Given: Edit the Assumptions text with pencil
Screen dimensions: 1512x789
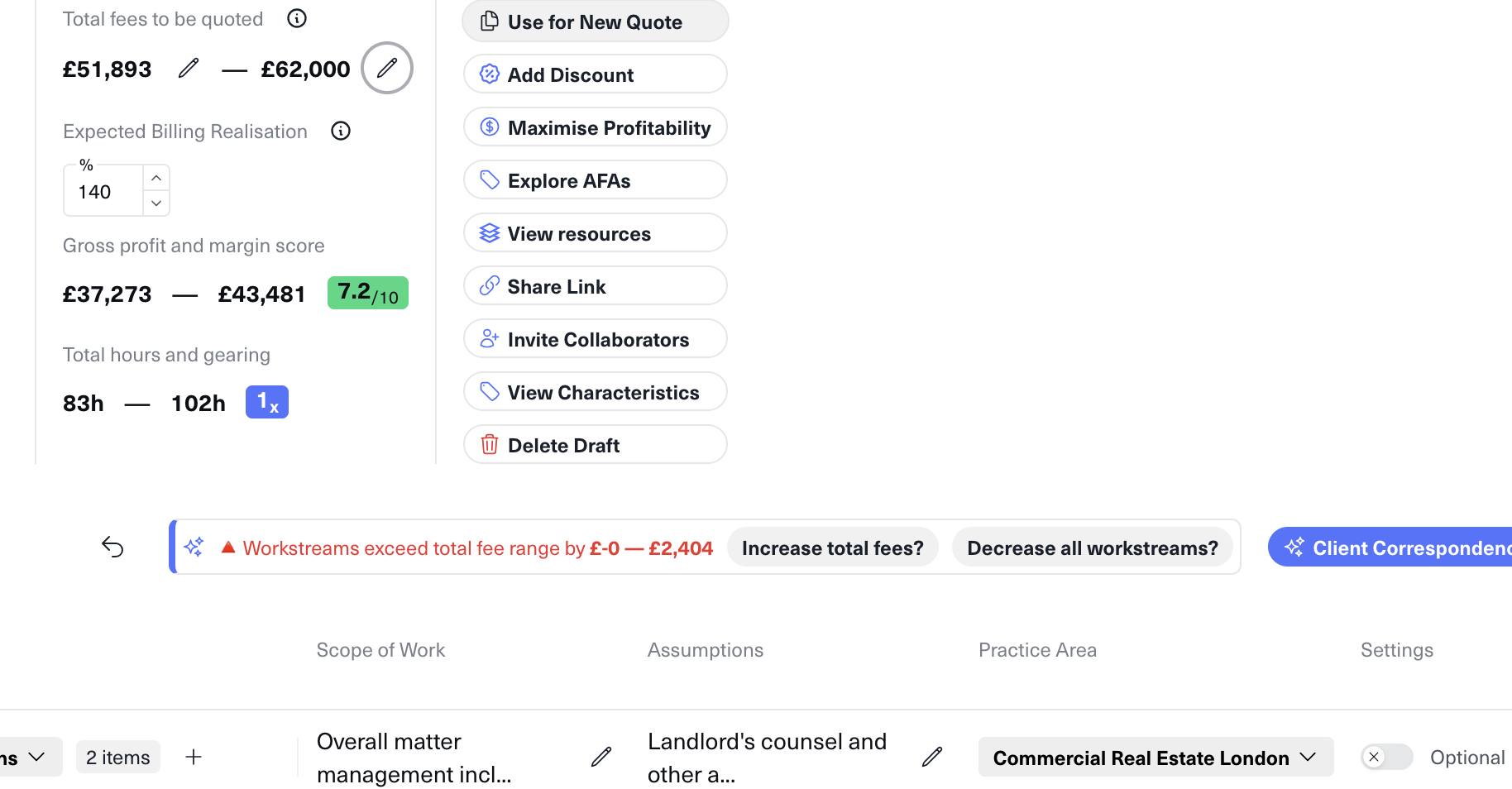Looking at the screenshot, I should click(932, 757).
